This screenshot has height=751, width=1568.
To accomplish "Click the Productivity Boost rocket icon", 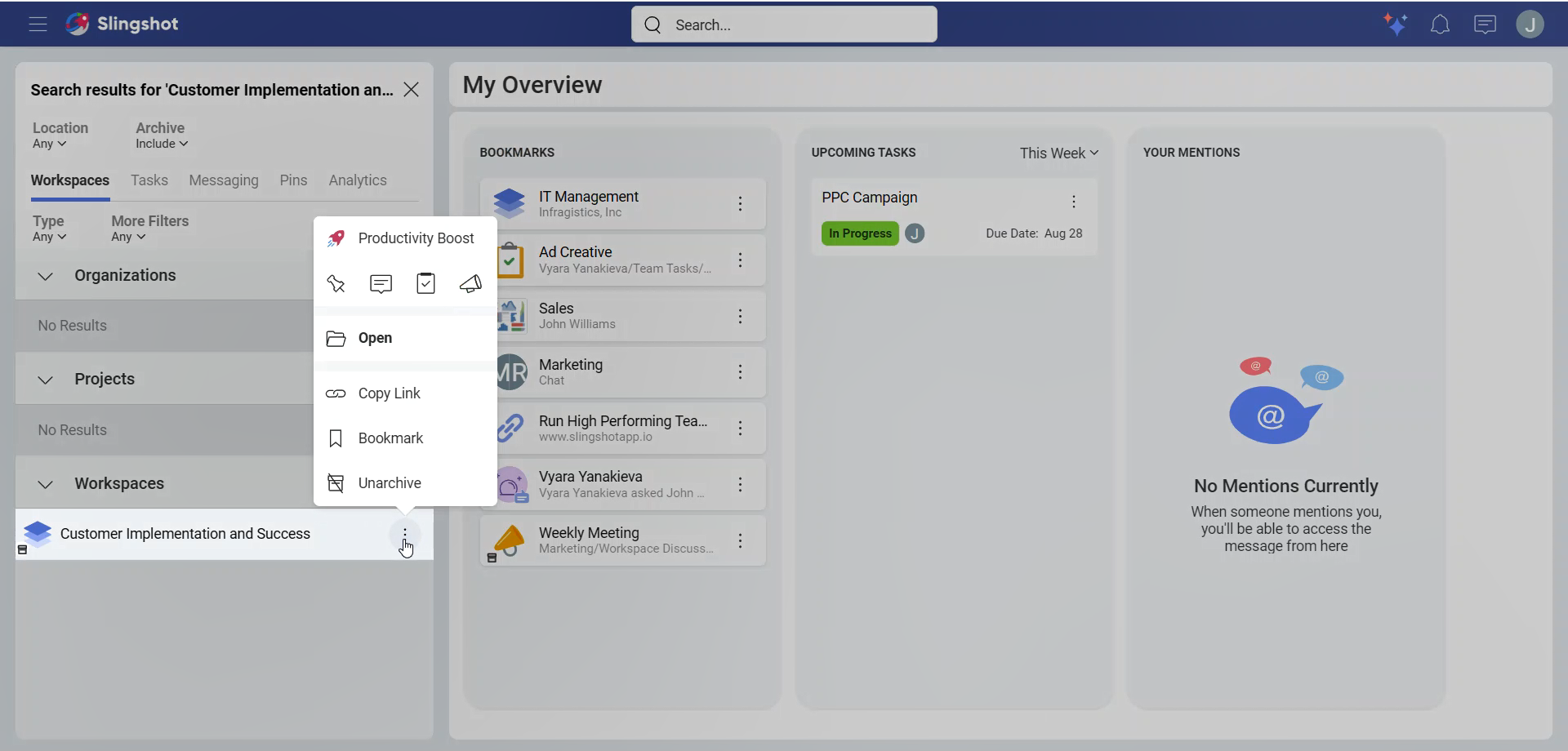I will pos(336,238).
